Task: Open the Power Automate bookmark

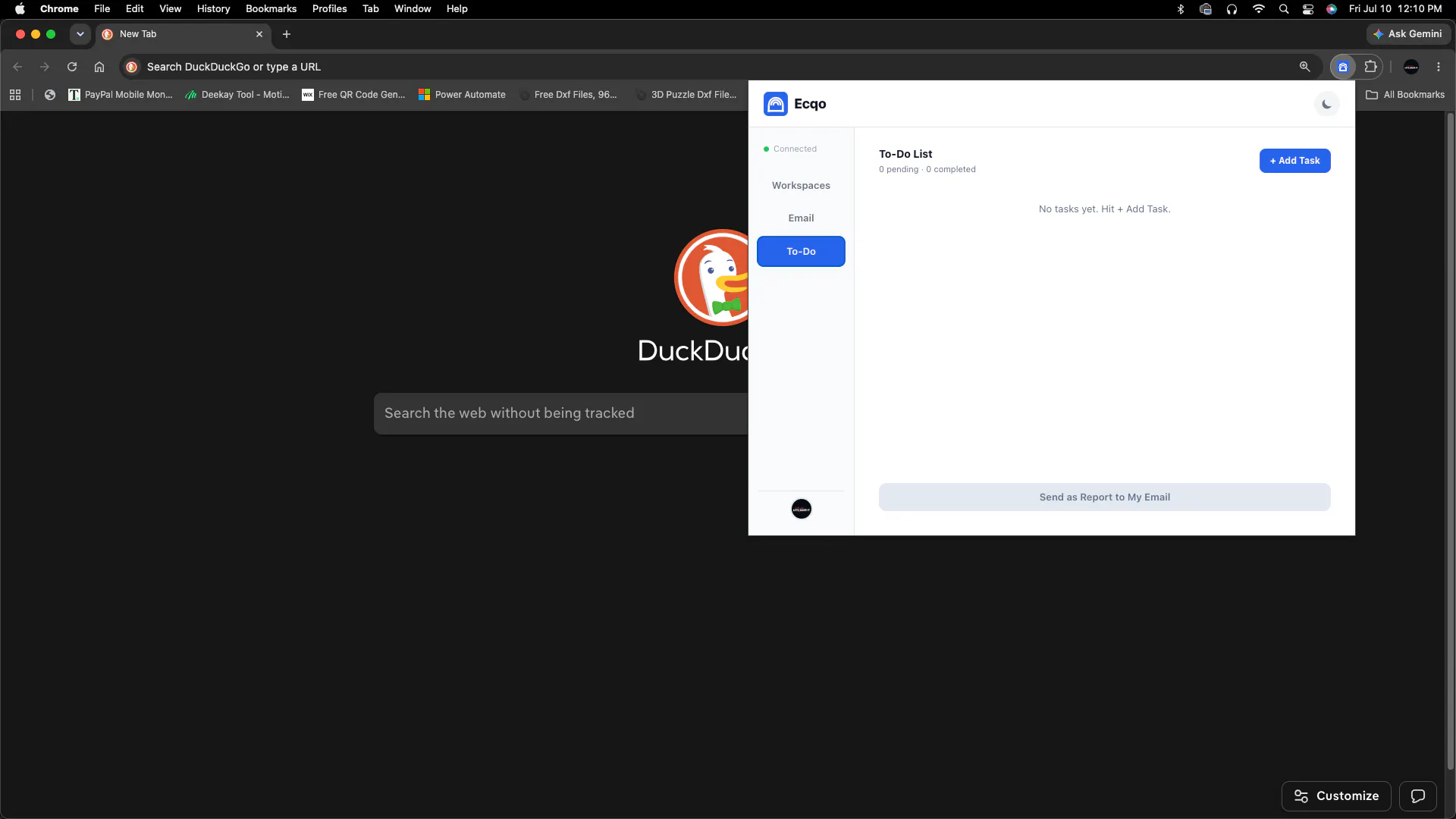Action: pyautogui.click(x=462, y=95)
